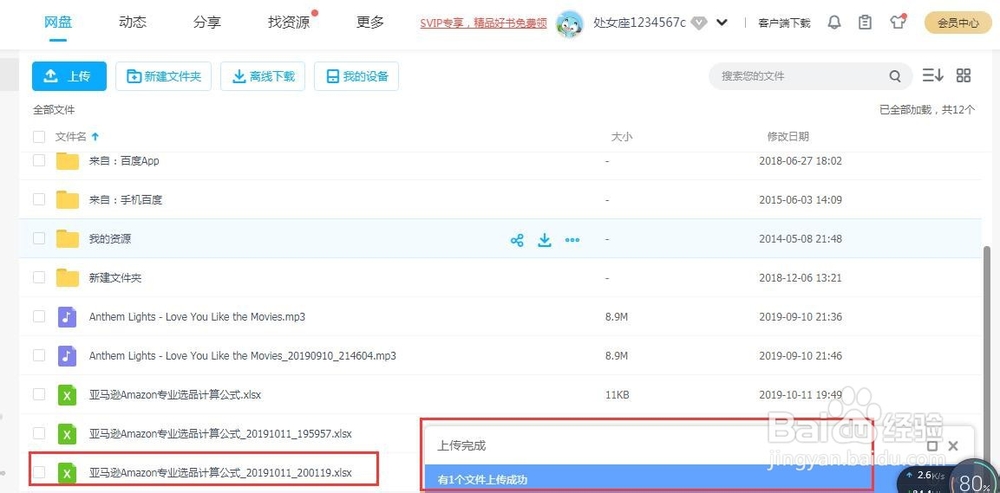
Task: Click the 新建文件夹 toolbar button
Action: pyautogui.click(x=163, y=77)
